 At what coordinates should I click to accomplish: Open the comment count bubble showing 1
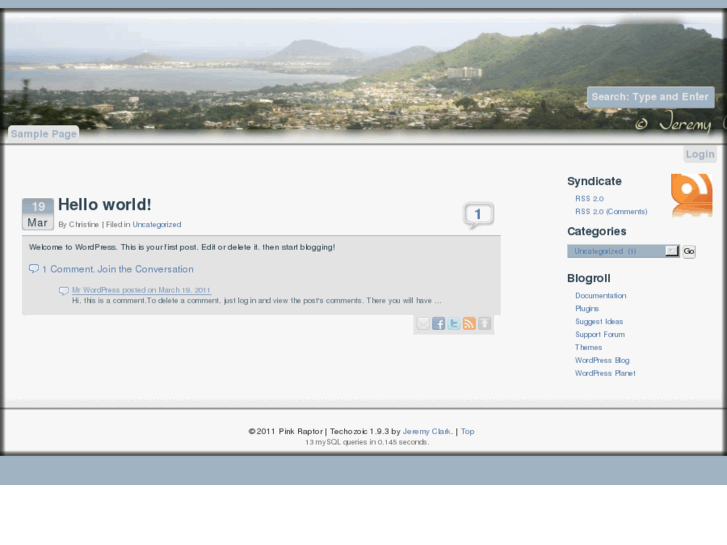pyautogui.click(x=478, y=215)
